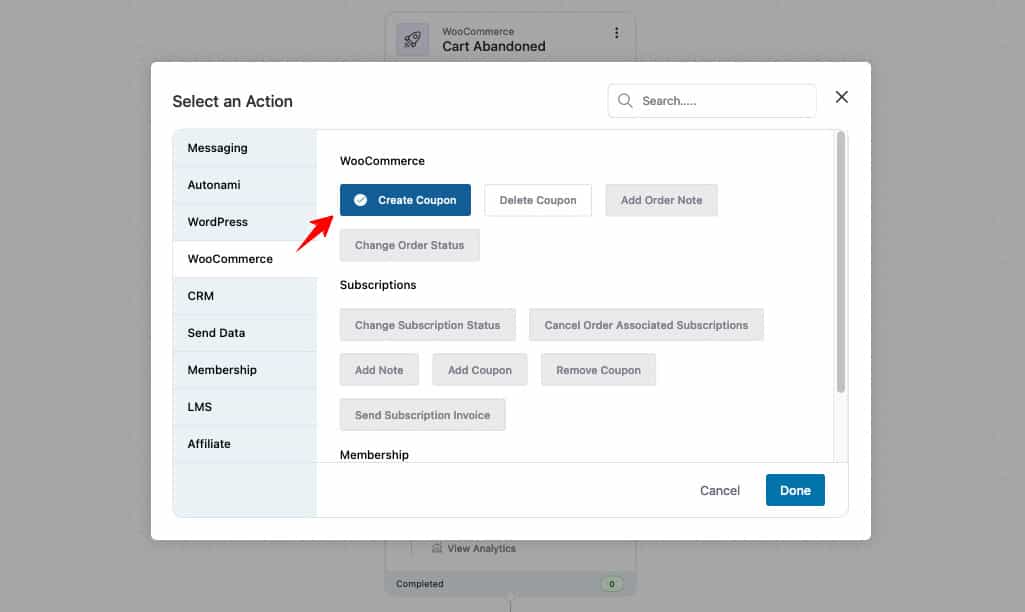Focus the Search input field

(712, 101)
